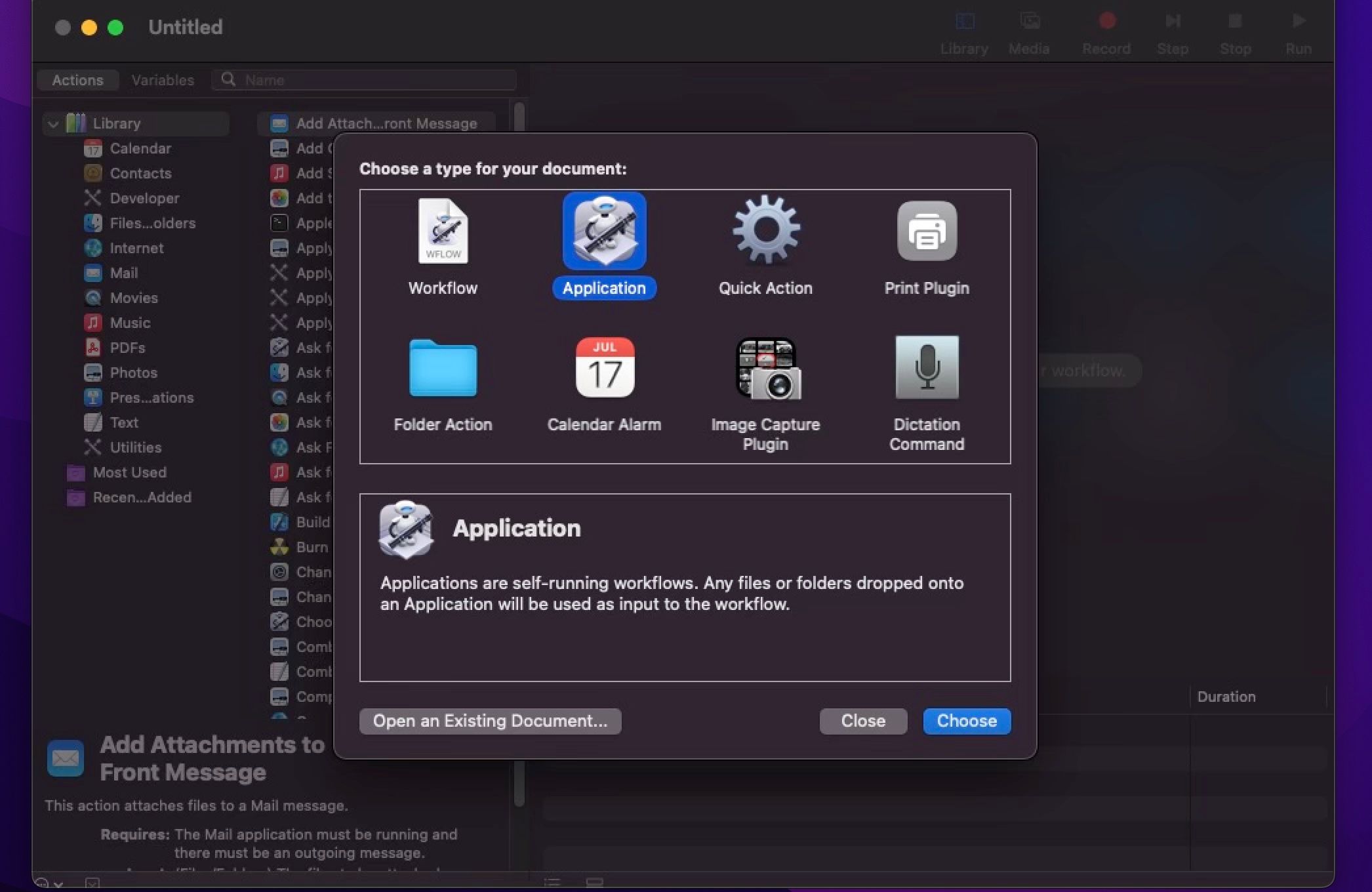The height and width of the screenshot is (892, 1372).
Task: Click the Record button in the toolbar
Action: [x=1106, y=30]
